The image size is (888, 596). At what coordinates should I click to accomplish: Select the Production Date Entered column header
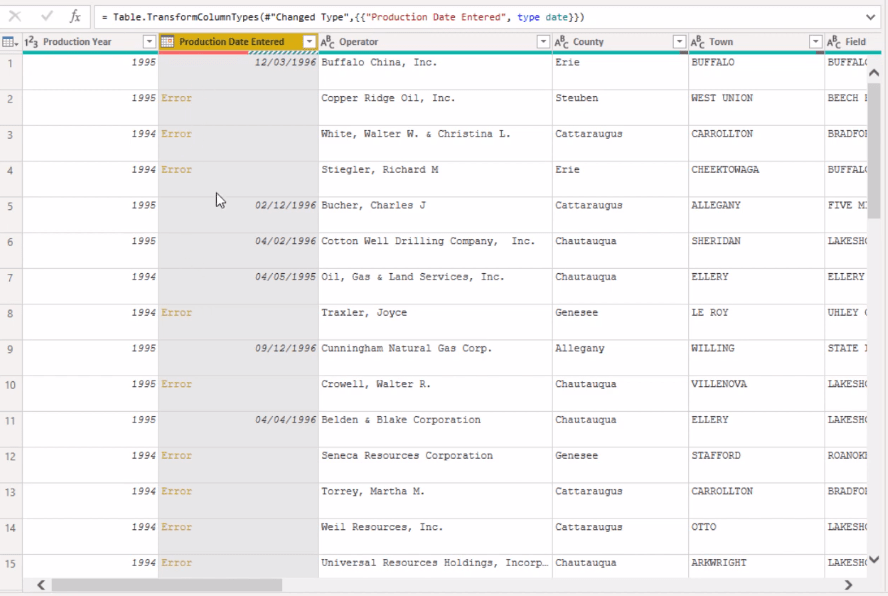pyautogui.click(x=238, y=42)
